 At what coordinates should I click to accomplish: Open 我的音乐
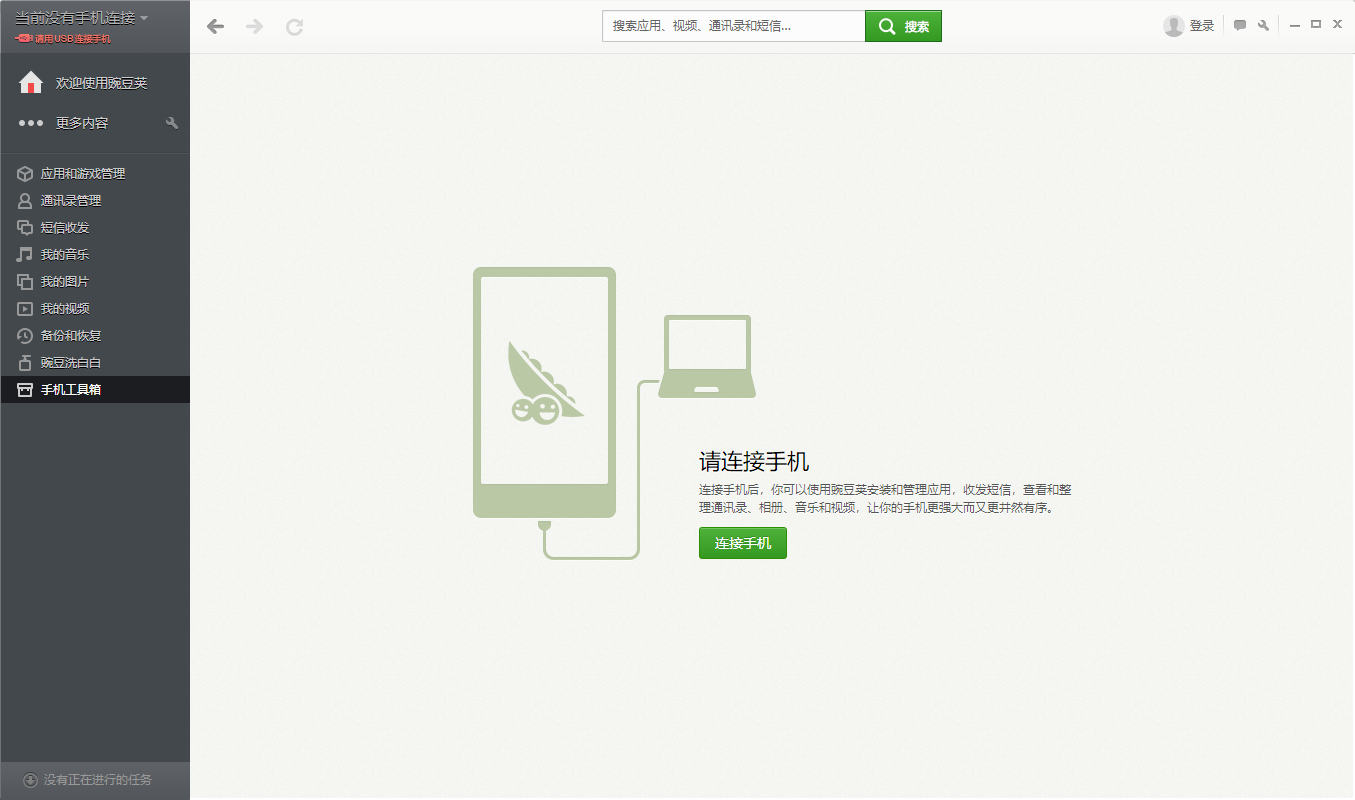click(65, 255)
